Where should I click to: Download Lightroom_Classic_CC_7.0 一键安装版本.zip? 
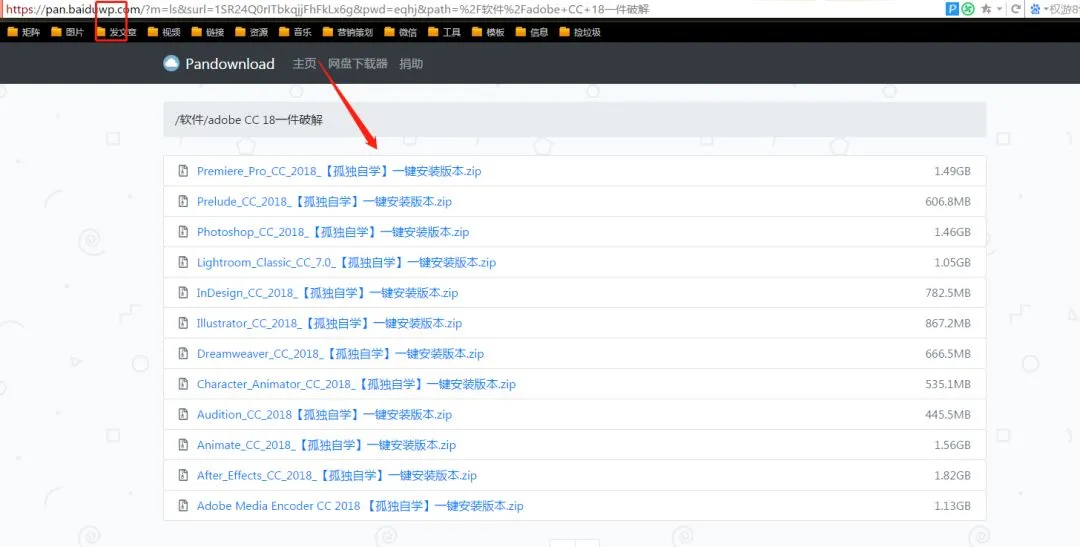pyautogui.click(x=346, y=262)
